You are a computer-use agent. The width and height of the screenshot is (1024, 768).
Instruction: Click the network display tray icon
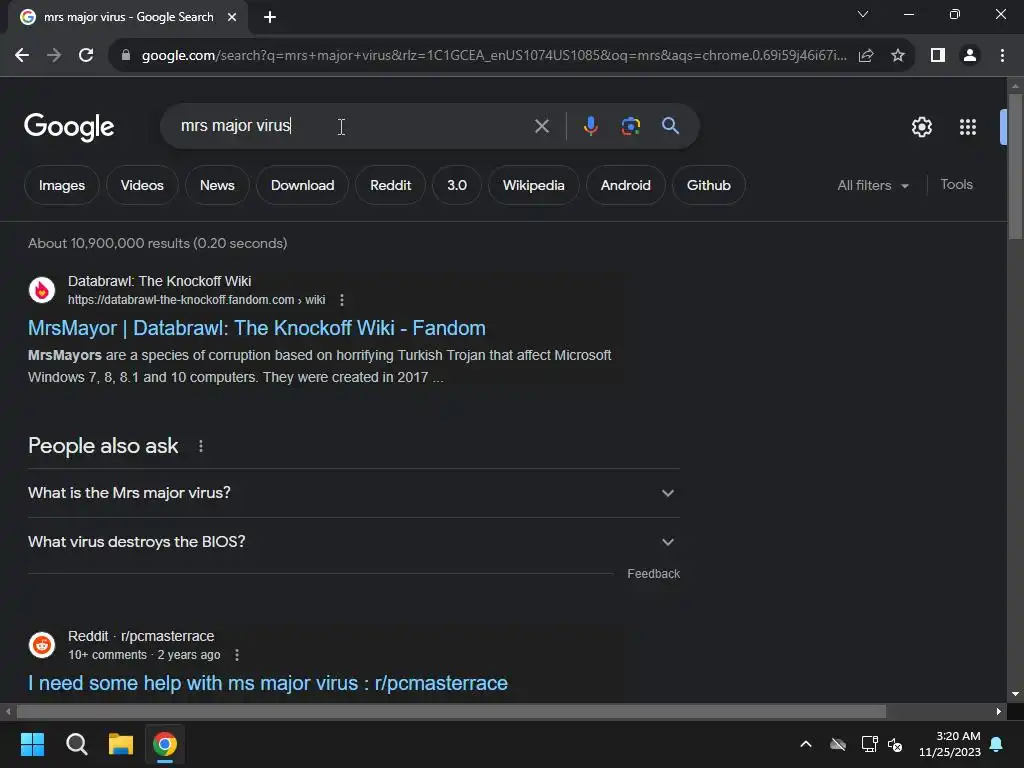[869, 744]
